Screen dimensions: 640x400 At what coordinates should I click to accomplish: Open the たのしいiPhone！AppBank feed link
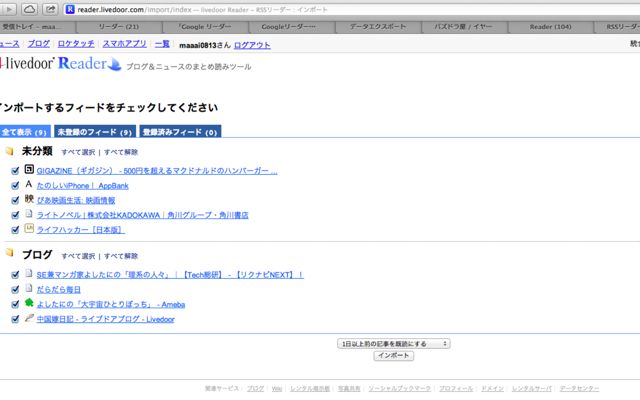tap(82, 186)
